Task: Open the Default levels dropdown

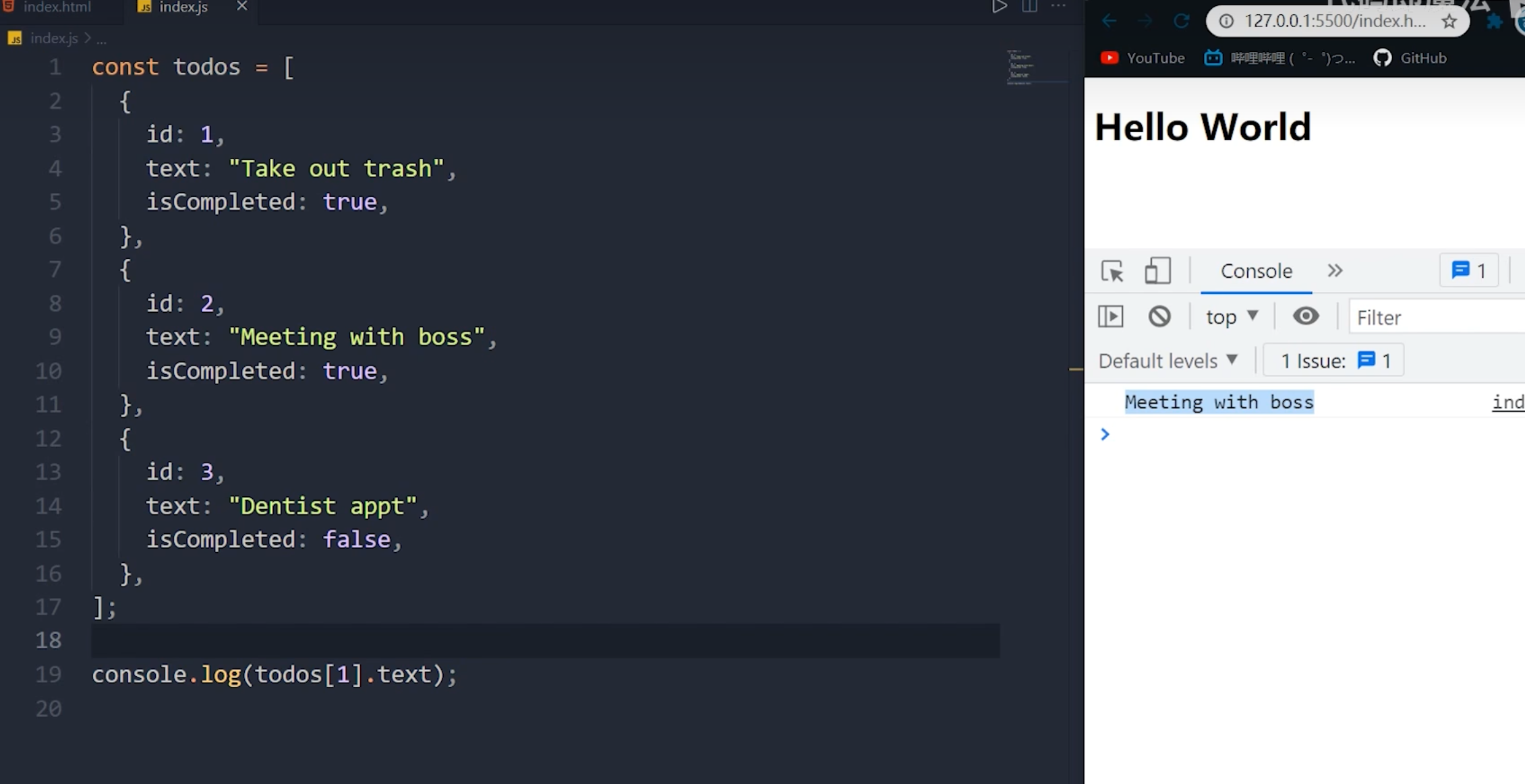Action: point(1168,361)
